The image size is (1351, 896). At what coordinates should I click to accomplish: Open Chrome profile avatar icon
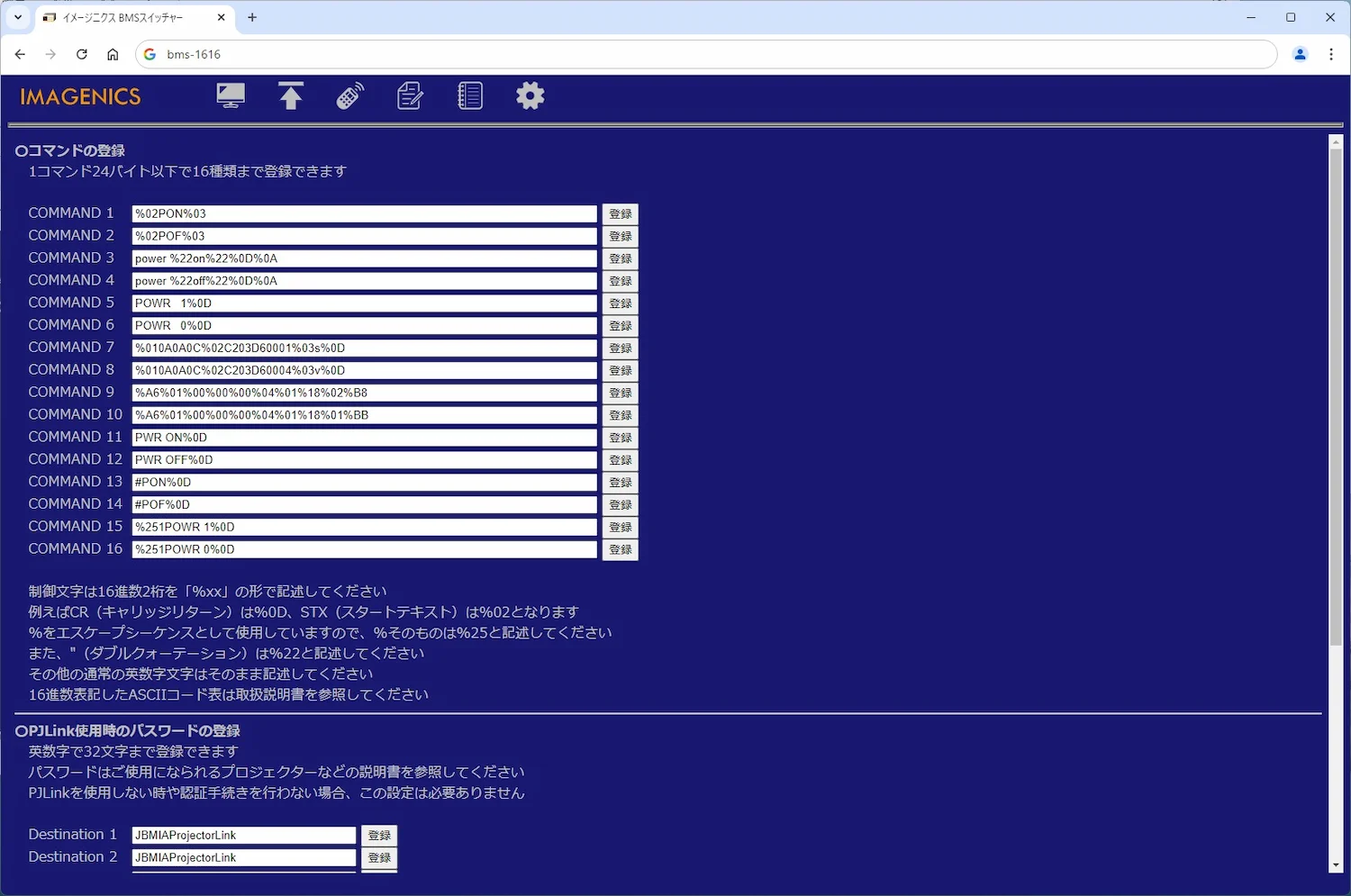click(1300, 54)
